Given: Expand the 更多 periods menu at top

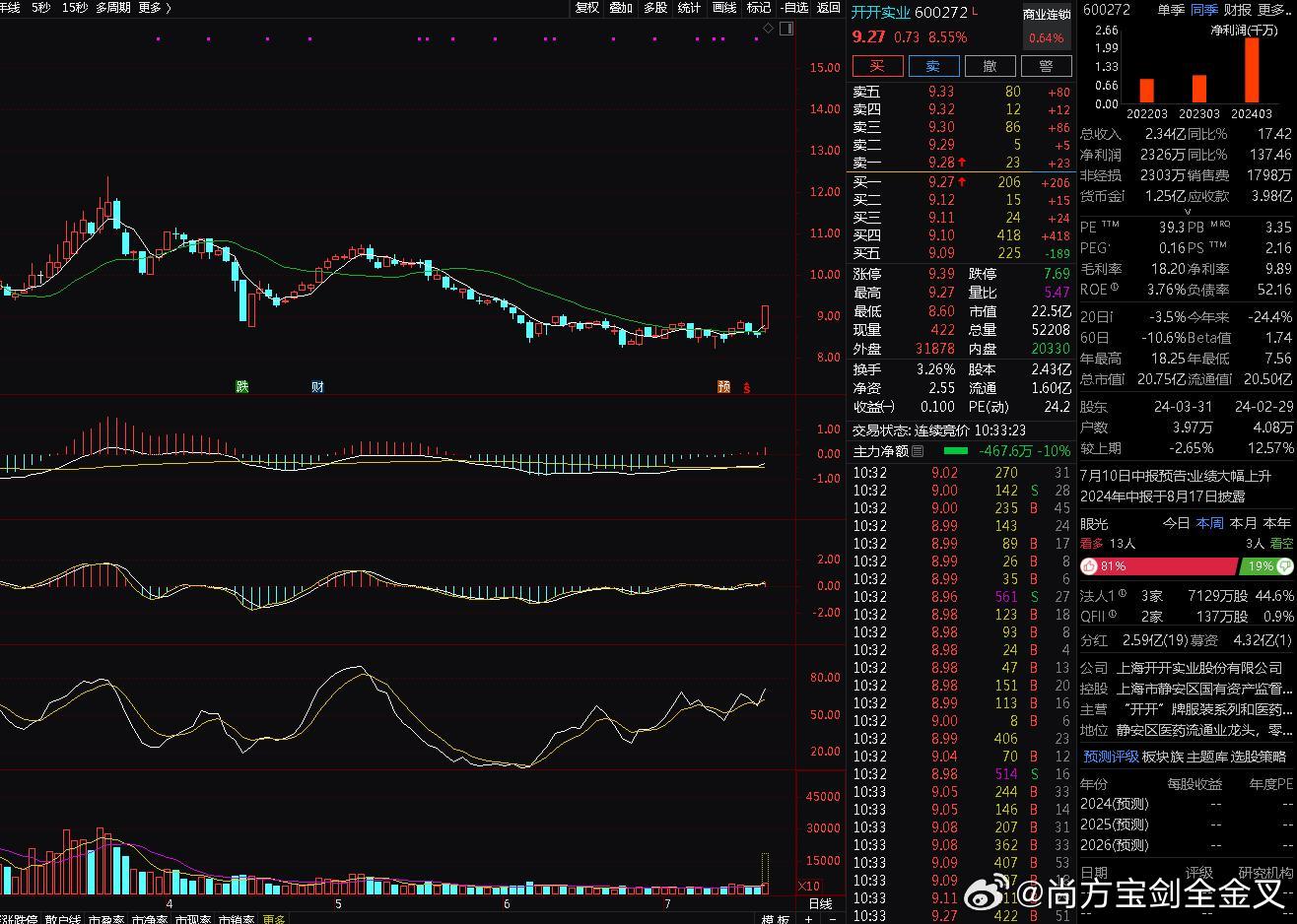Looking at the screenshot, I should click(x=154, y=8).
